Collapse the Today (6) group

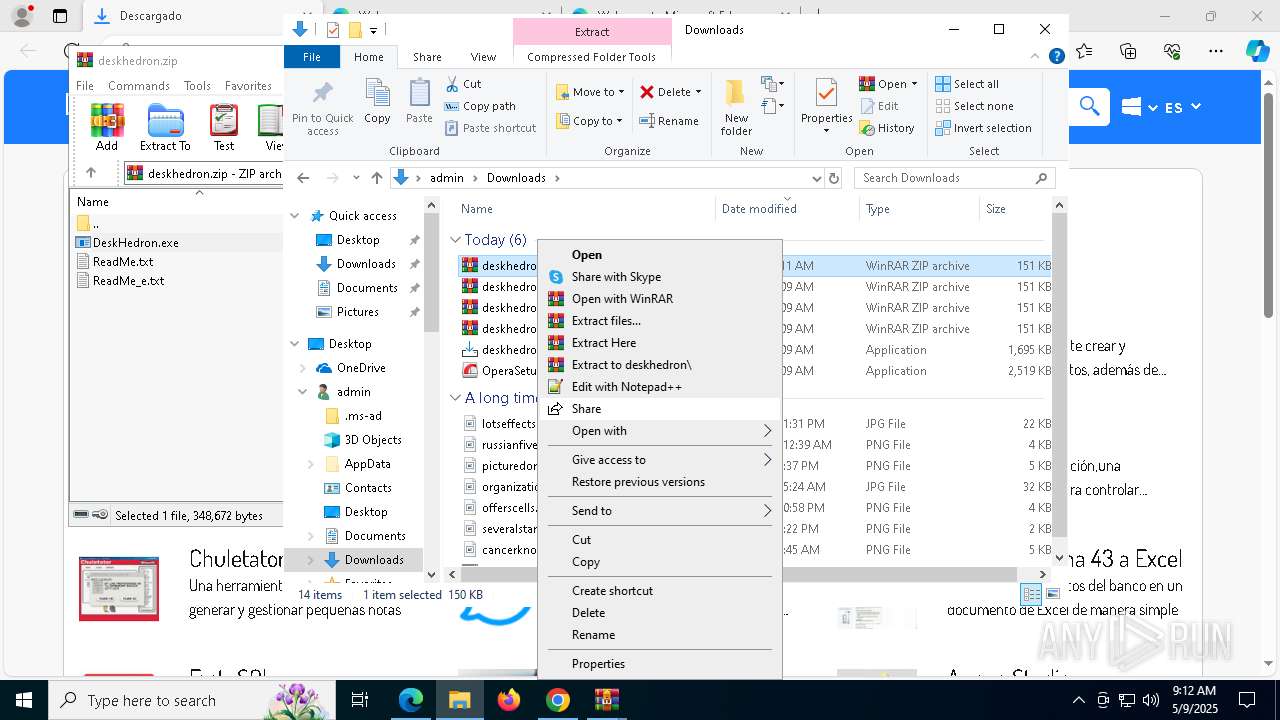pos(456,240)
